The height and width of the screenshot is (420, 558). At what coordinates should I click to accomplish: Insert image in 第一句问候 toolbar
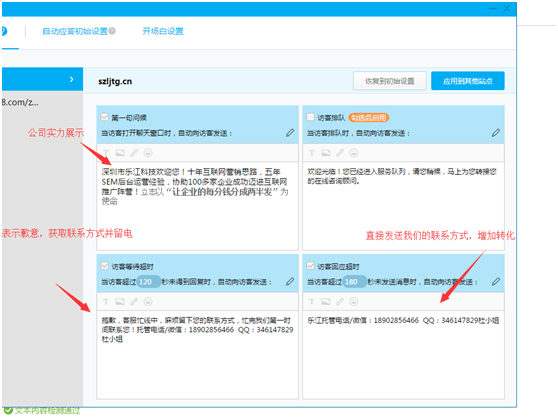click(x=120, y=153)
